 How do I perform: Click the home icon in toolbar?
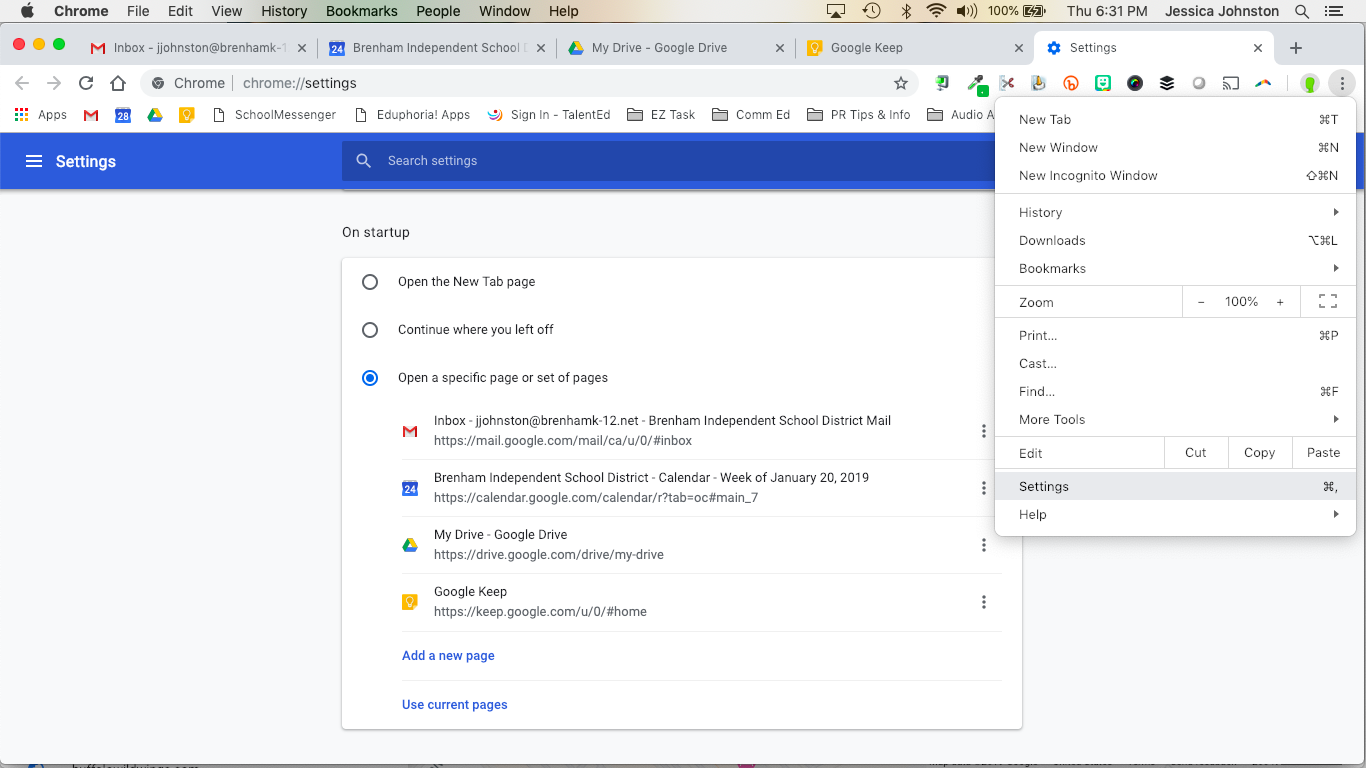coord(118,83)
